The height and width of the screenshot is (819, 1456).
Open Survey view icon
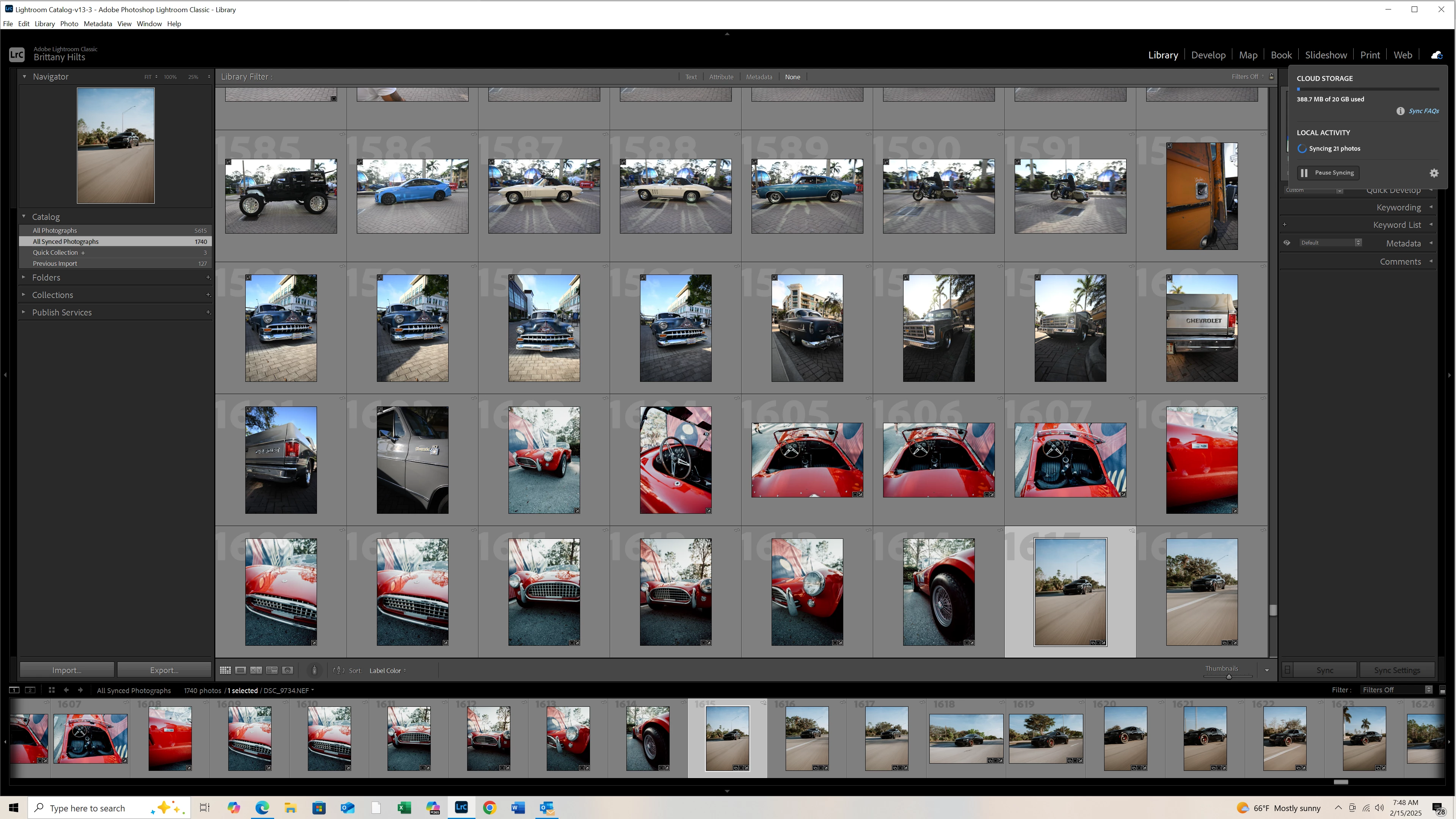(x=272, y=670)
